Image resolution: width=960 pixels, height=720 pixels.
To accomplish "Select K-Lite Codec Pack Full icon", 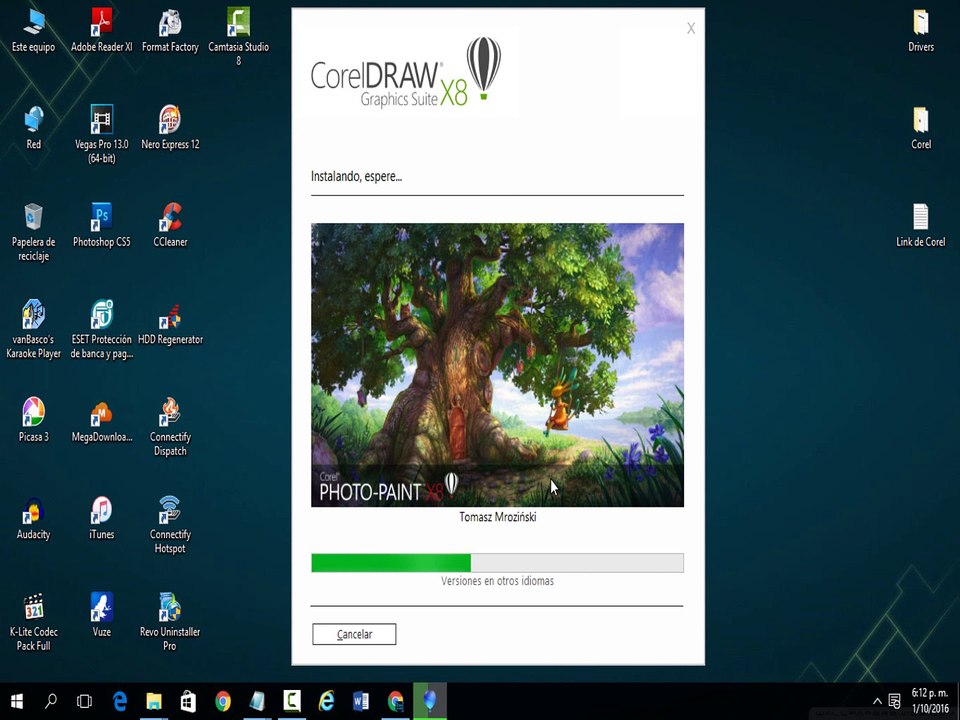I will (34, 621).
